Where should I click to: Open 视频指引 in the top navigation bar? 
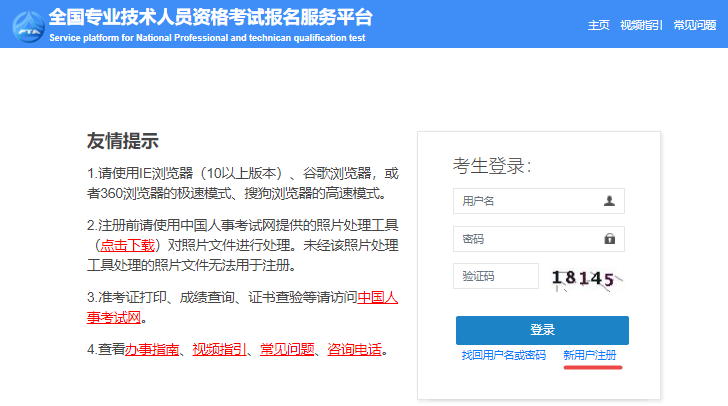[x=640, y=25]
